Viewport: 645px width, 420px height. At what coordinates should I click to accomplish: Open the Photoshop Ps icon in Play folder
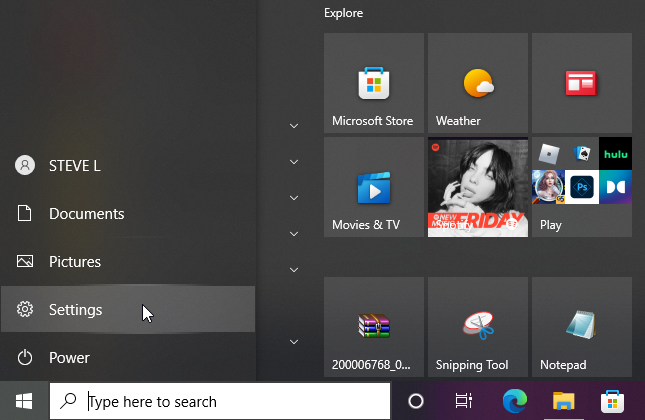(x=582, y=187)
